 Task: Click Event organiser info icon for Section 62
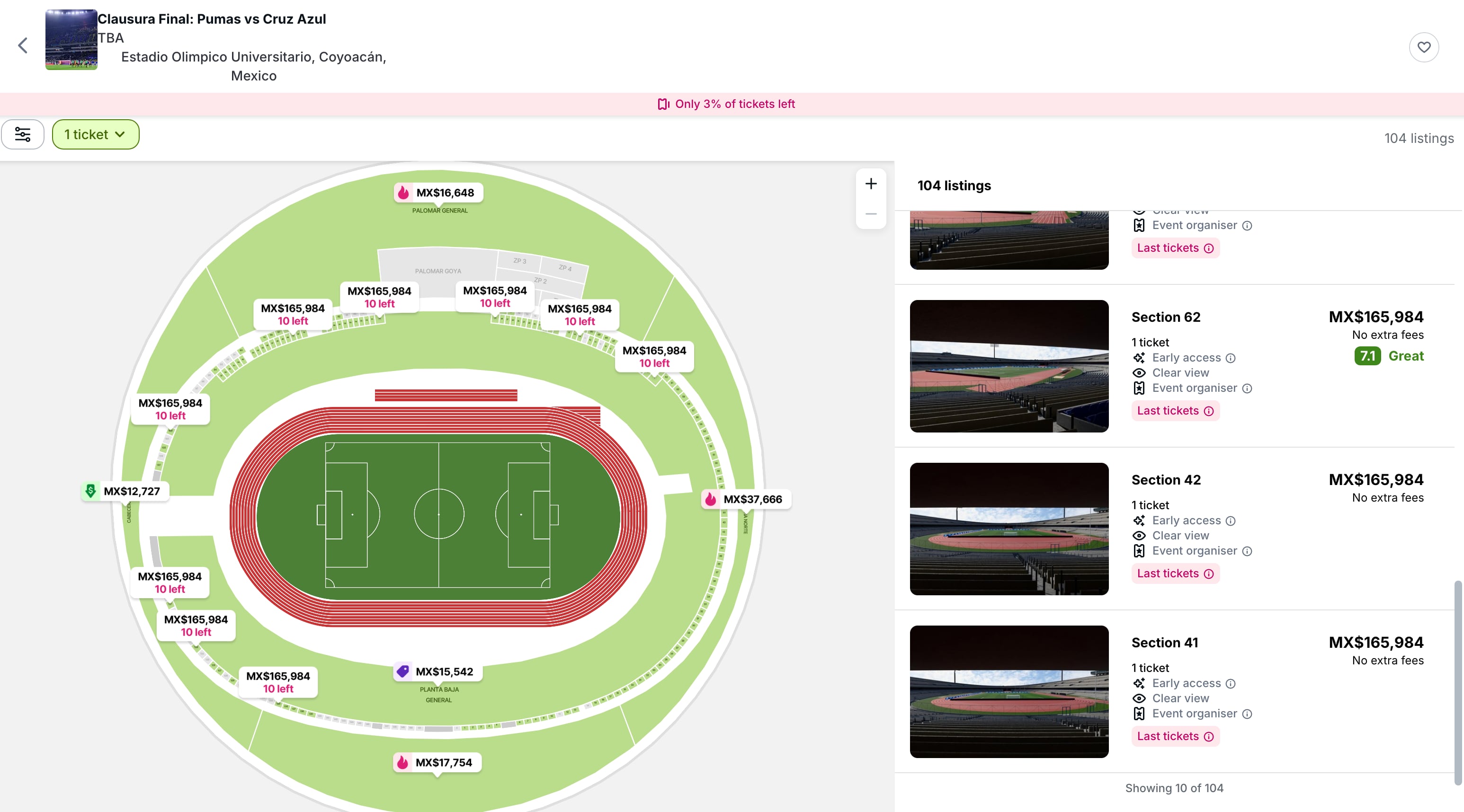1247,388
